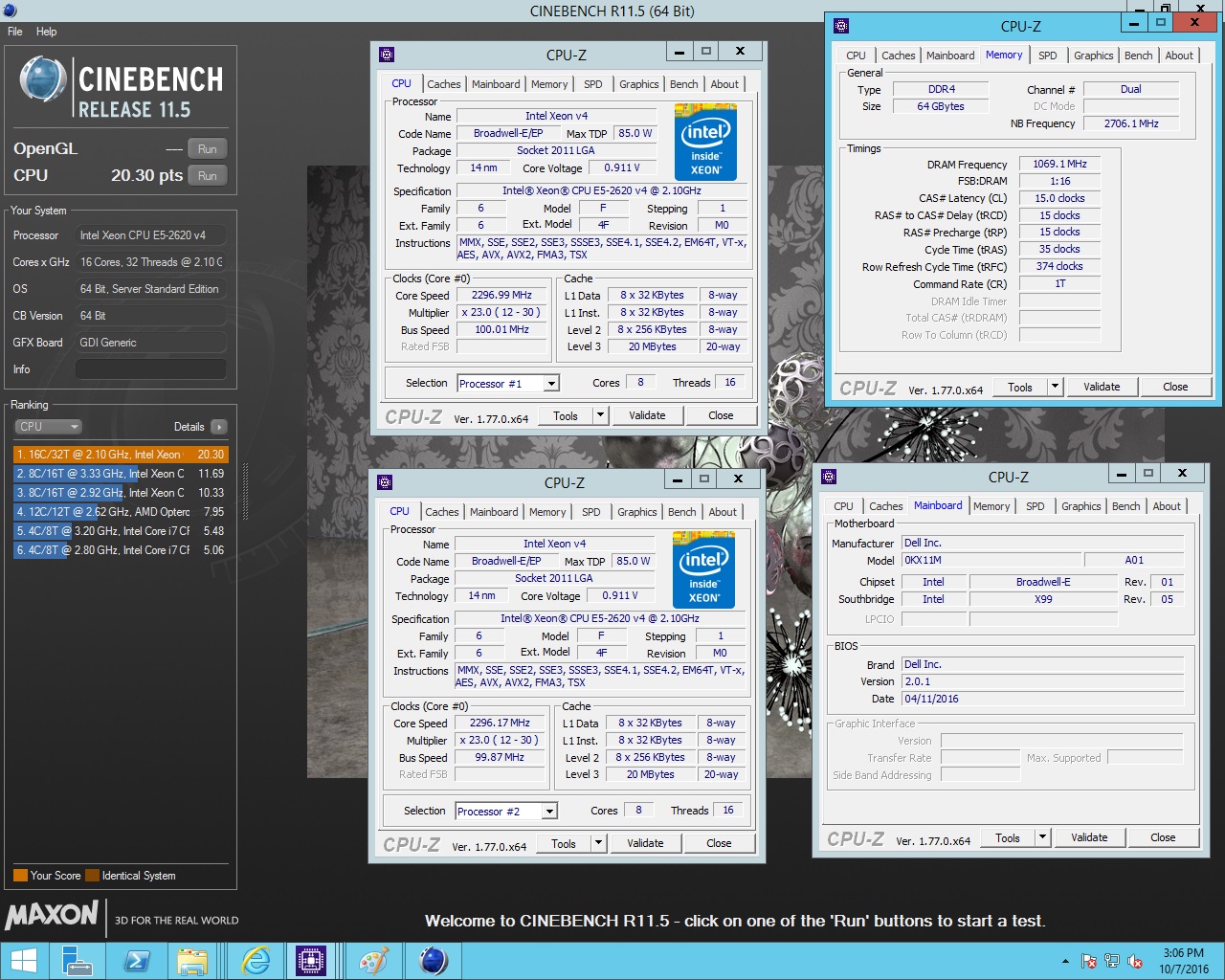The height and width of the screenshot is (980, 1225).
Task: Click memory Size value 64 GBytes
Action: tap(941, 107)
